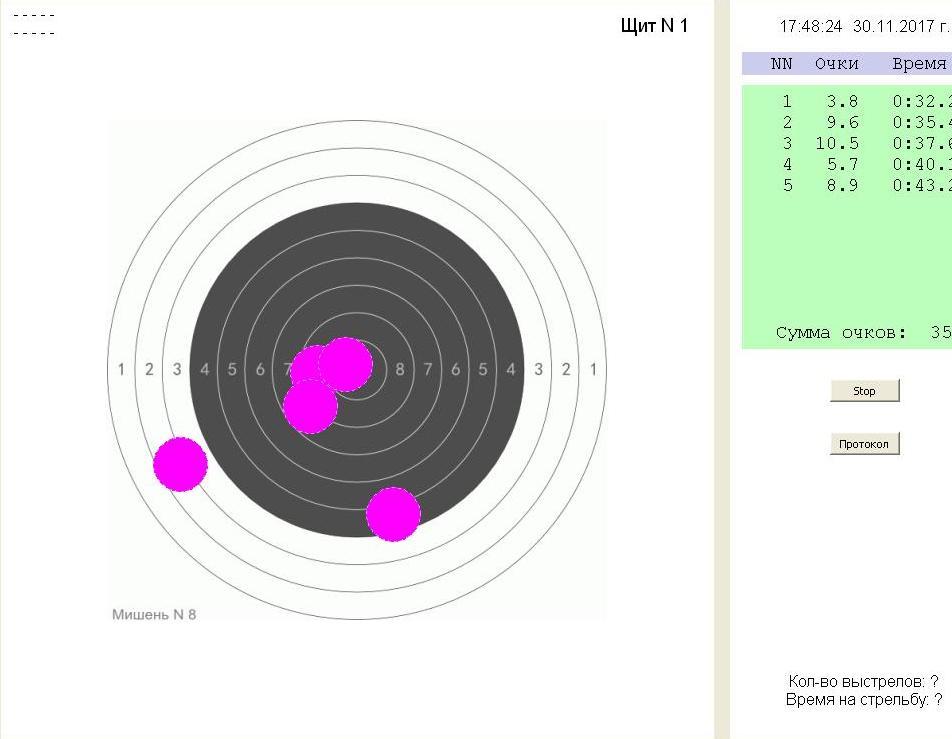Select the shot marker at bottom edge of black zone
The image size is (952, 739).
[393, 514]
